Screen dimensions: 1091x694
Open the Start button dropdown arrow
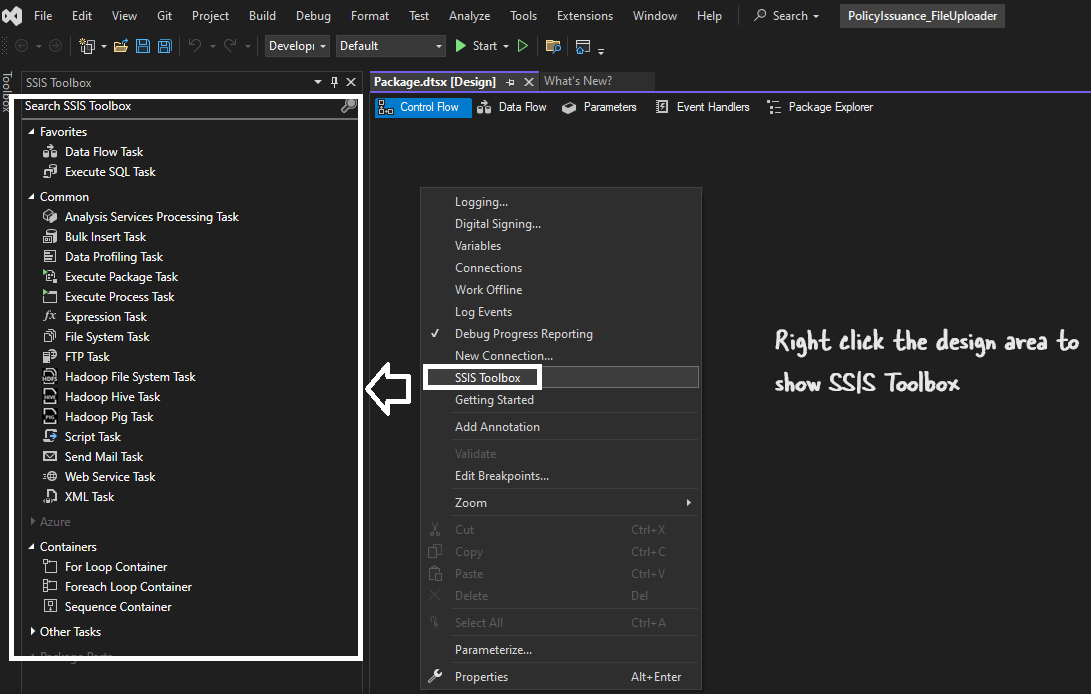coord(506,46)
